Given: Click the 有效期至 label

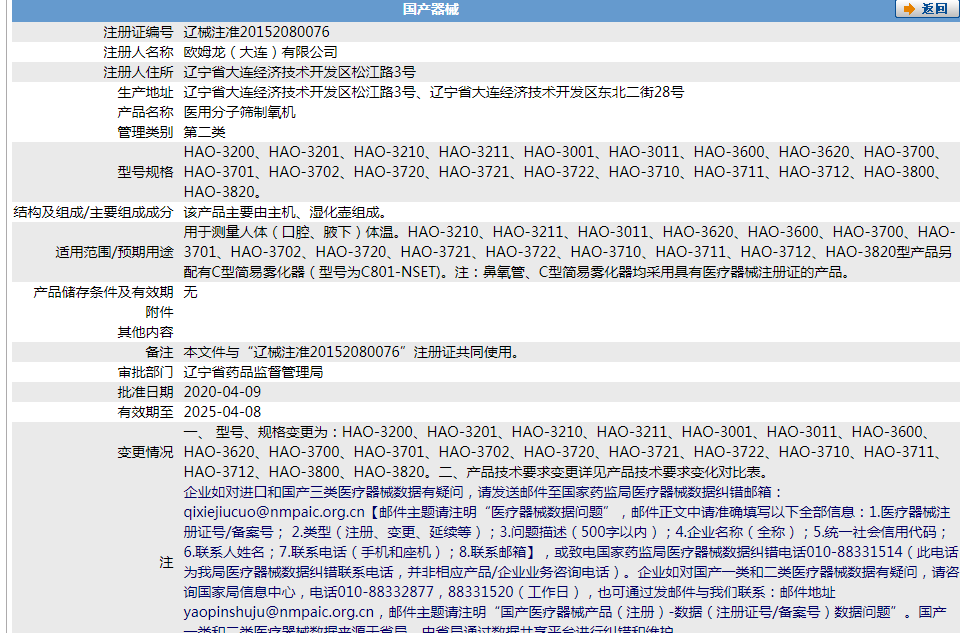Looking at the screenshot, I should click(146, 413).
